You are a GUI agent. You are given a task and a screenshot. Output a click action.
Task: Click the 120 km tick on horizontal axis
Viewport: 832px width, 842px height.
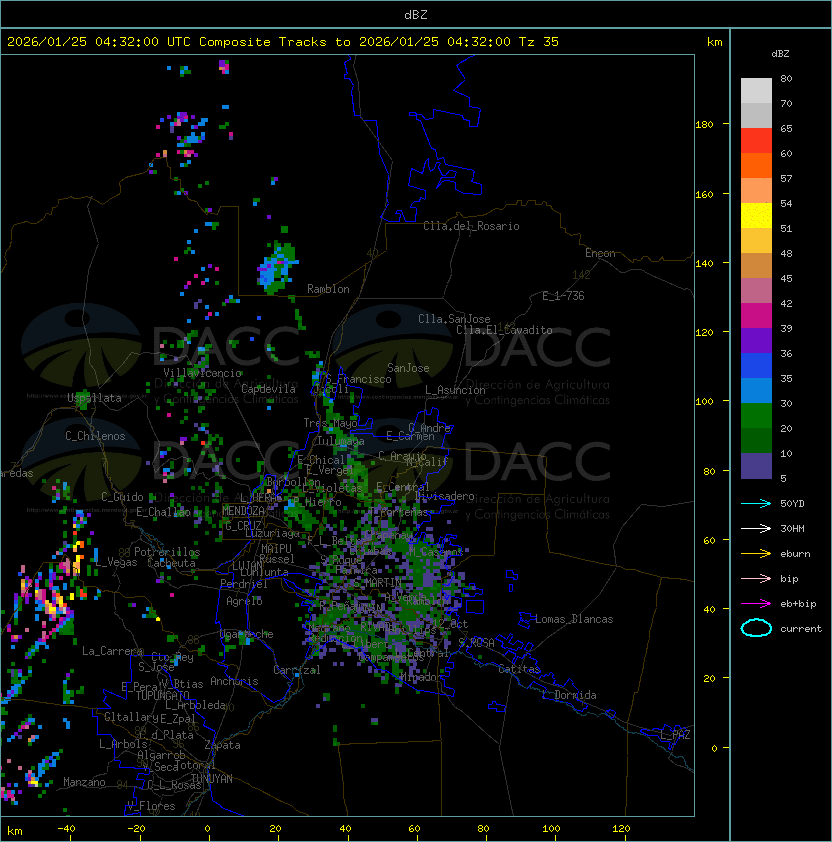[x=621, y=829]
